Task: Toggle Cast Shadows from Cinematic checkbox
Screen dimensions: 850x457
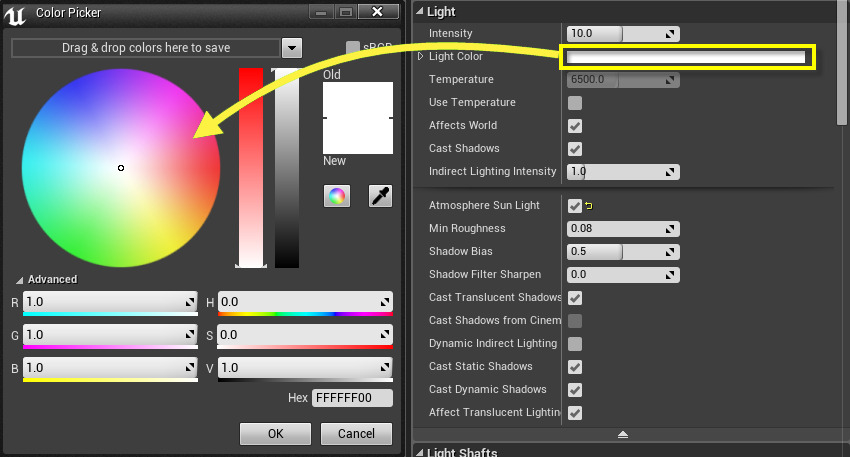Action: (575, 321)
